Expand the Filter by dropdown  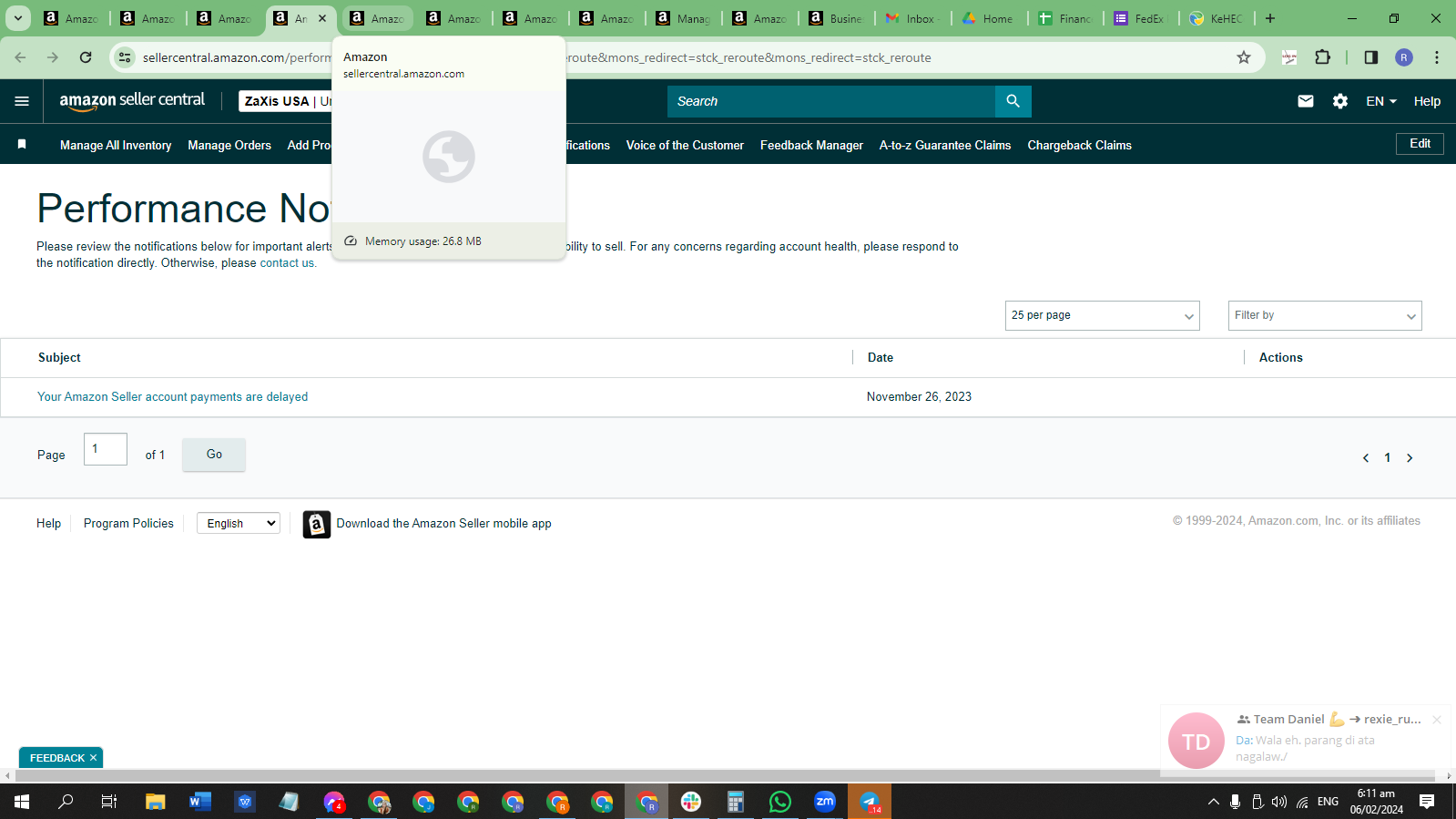tap(1325, 315)
